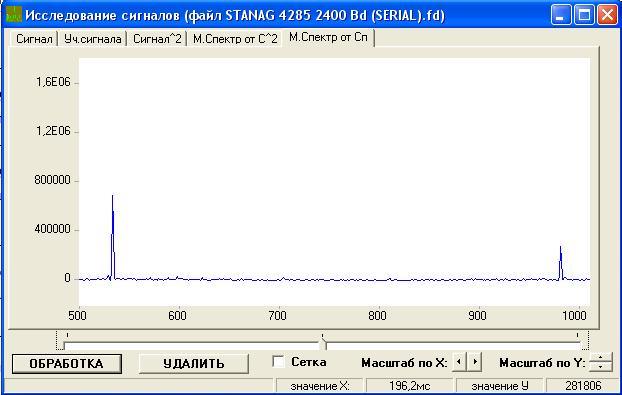Screen dimensions: 622x395
Task: Click the large spectrum peak near 535
Action: tap(113, 237)
